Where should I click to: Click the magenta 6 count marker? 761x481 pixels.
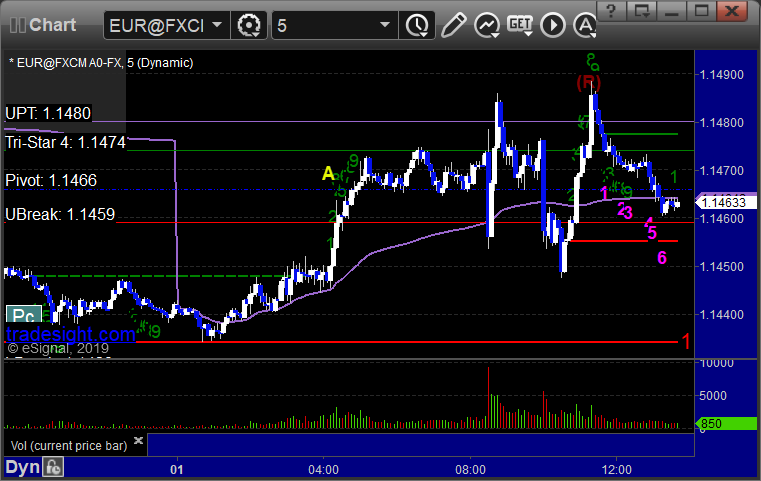pyautogui.click(x=662, y=258)
